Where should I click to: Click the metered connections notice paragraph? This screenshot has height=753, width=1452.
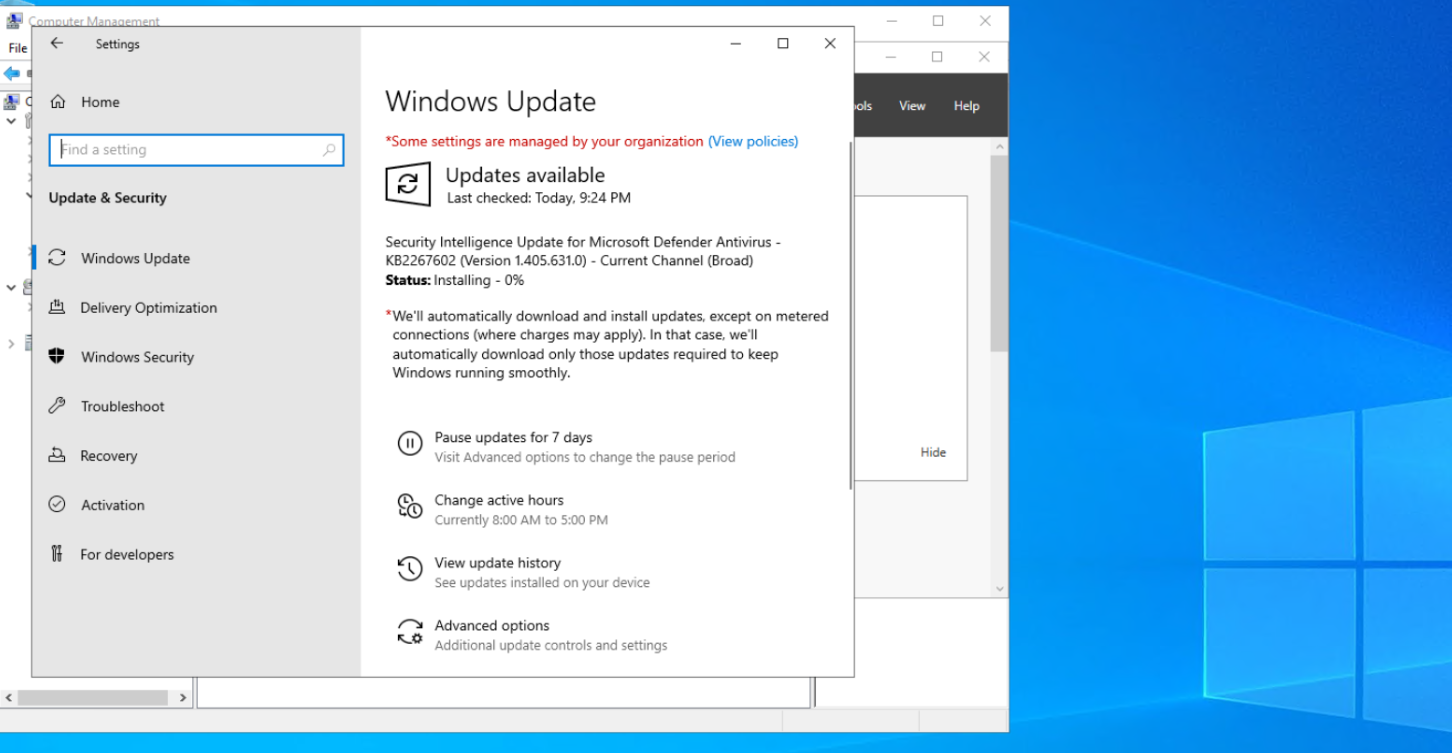pyautogui.click(x=609, y=344)
